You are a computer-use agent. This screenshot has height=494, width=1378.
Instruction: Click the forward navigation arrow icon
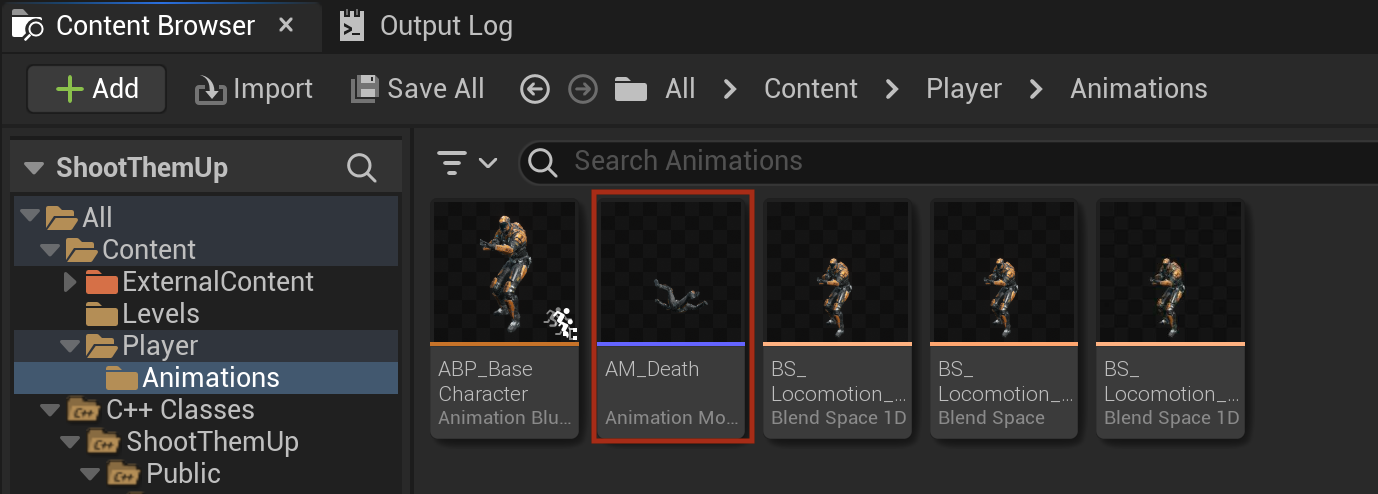tap(582, 89)
